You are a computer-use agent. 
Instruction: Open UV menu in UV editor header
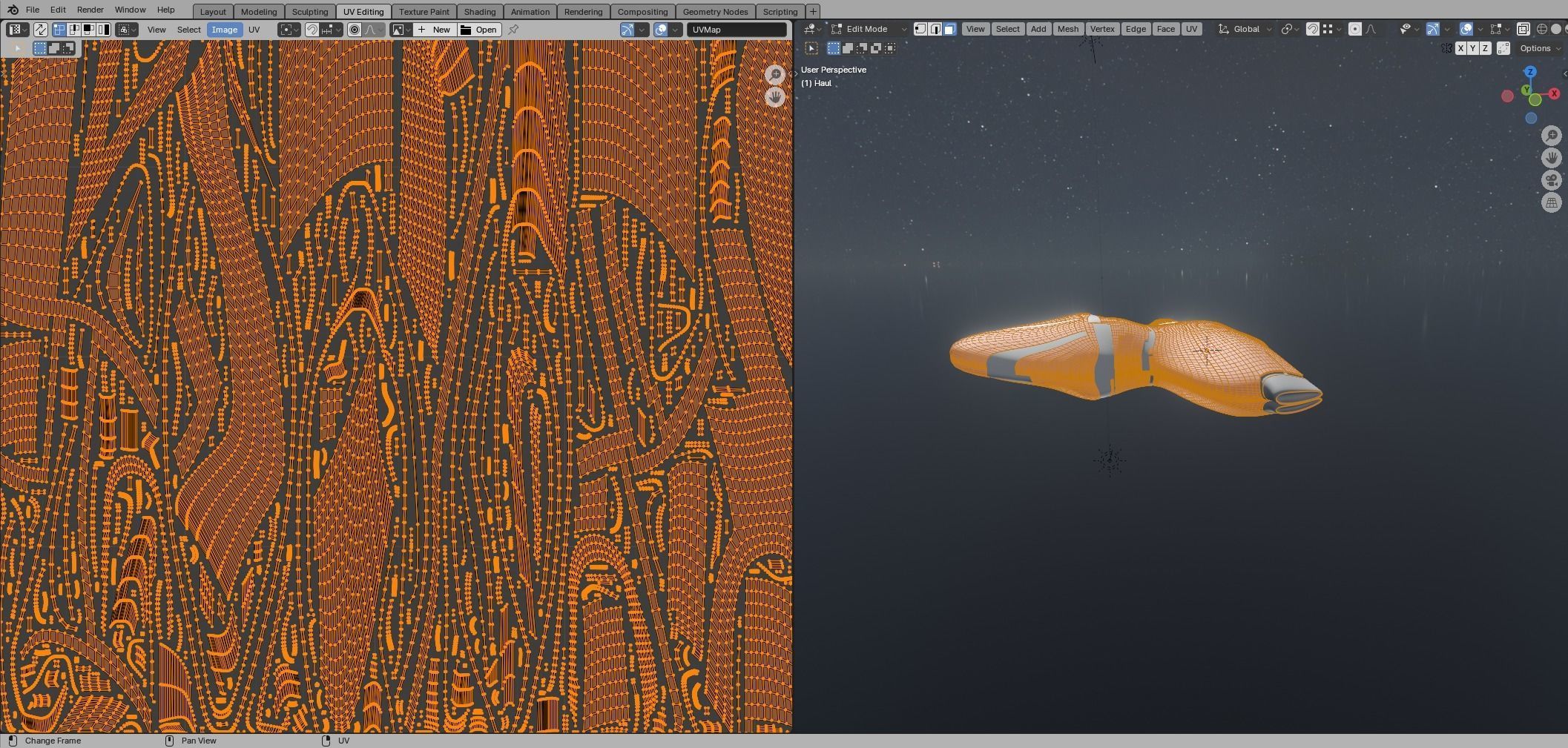[254, 30]
